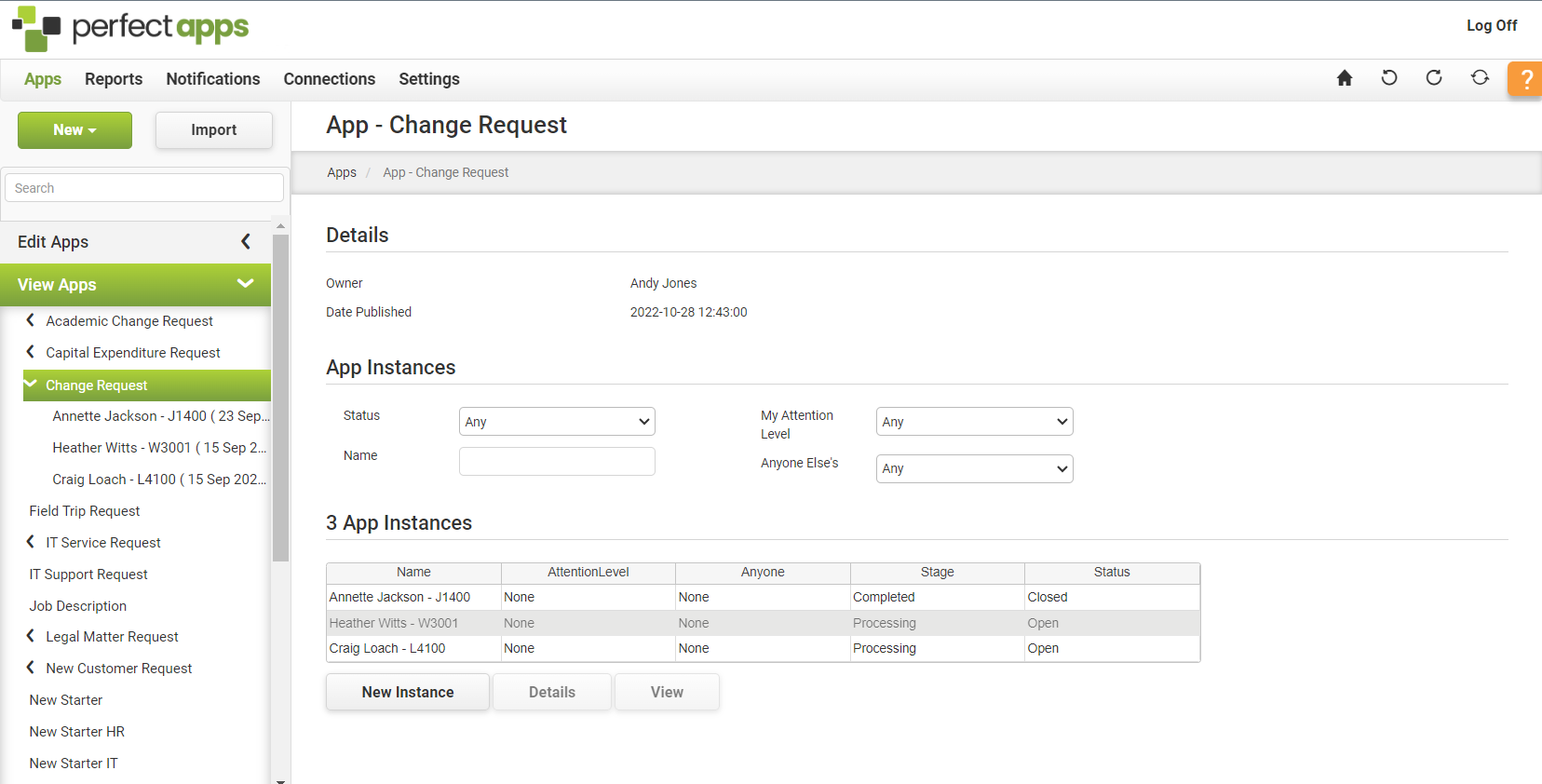
Task: Expand Capital Expenditure Request chevron
Action: pos(31,352)
